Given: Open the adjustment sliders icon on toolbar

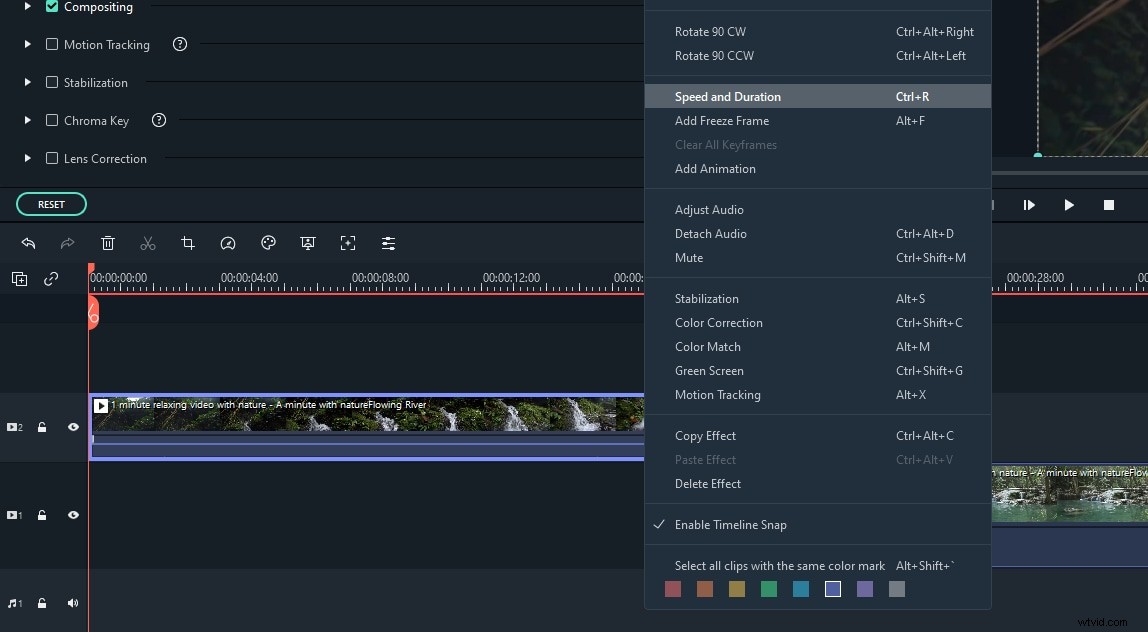Looking at the screenshot, I should click(388, 243).
